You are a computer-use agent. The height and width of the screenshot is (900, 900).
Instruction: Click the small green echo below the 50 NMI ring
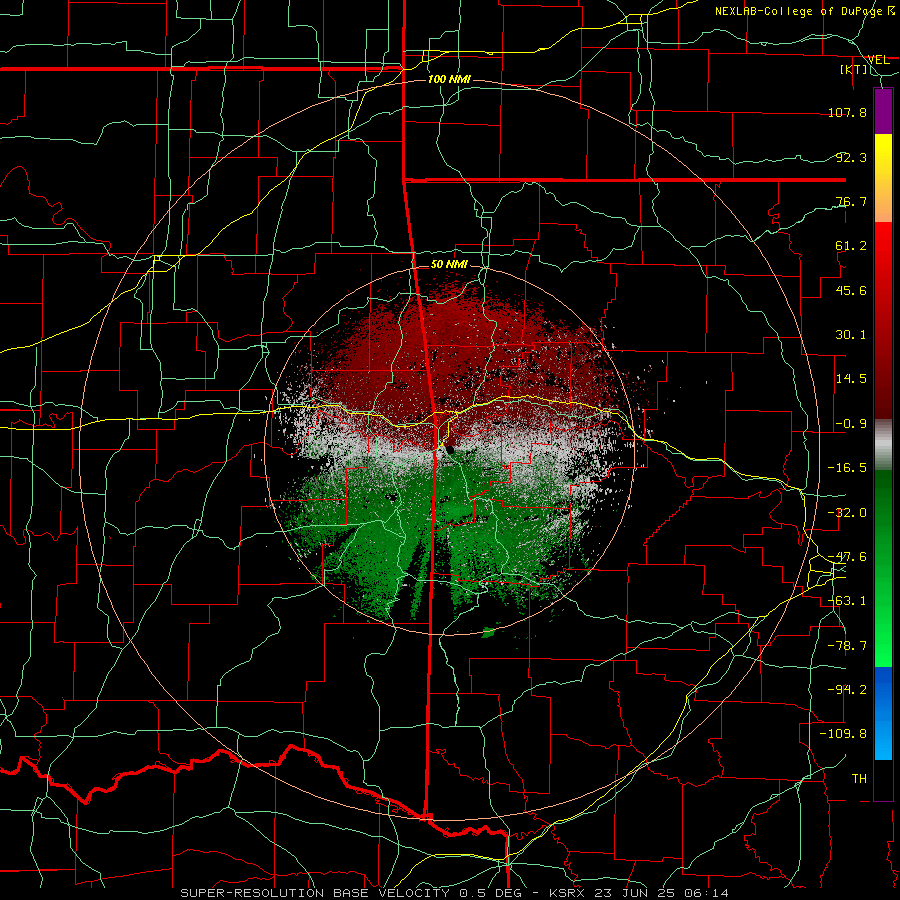coord(488,633)
